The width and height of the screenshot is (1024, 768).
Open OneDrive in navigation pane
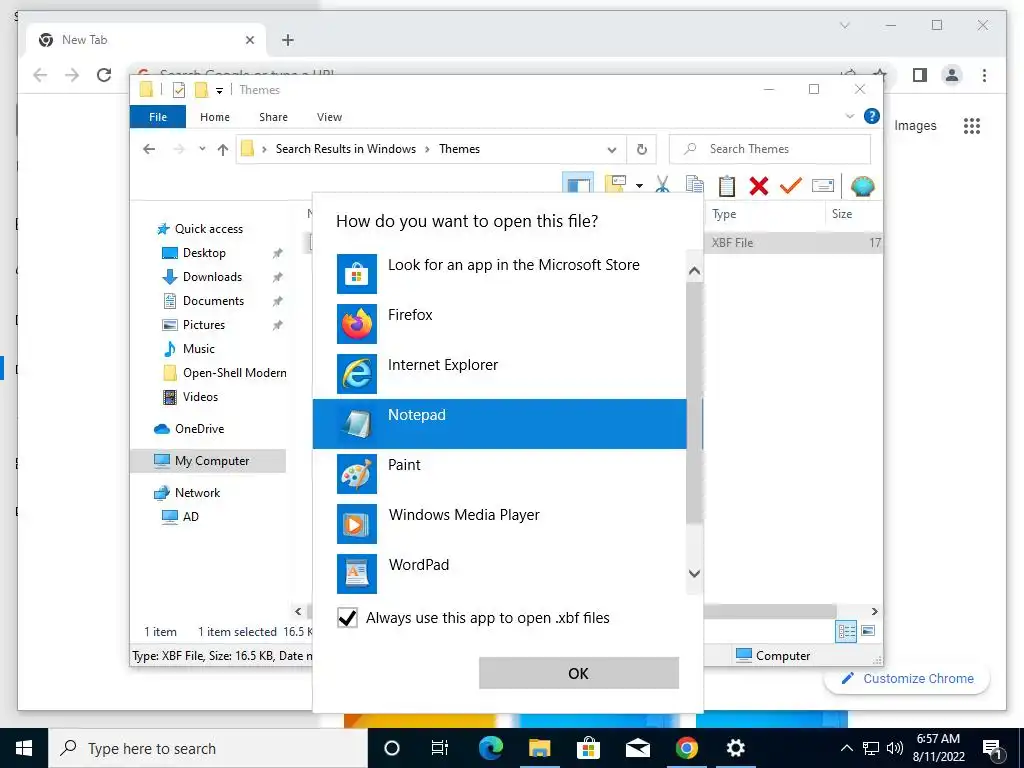(189, 429)
